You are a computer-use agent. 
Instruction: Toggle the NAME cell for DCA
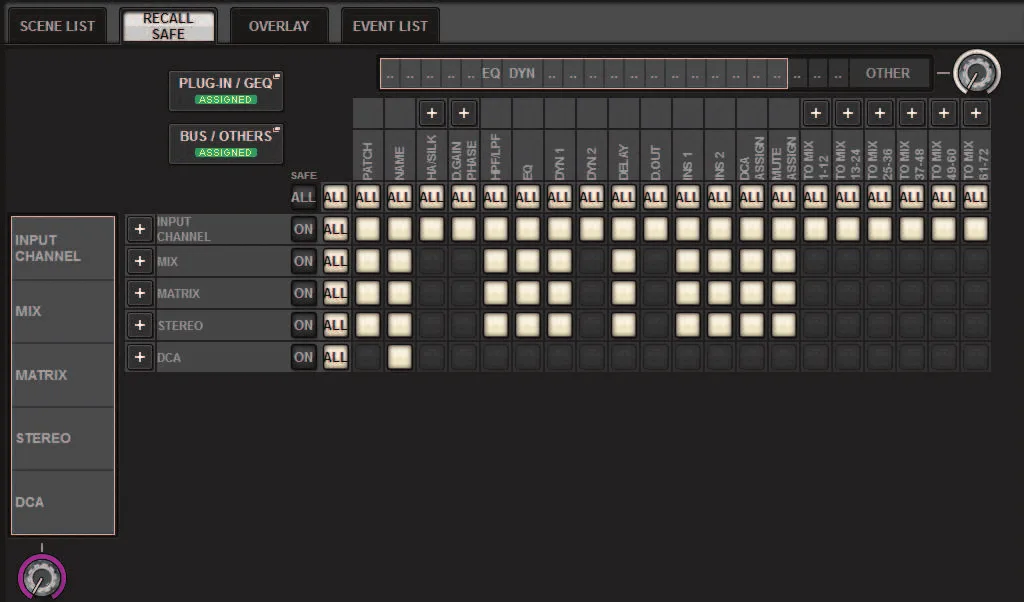click(x=400, y=357)
